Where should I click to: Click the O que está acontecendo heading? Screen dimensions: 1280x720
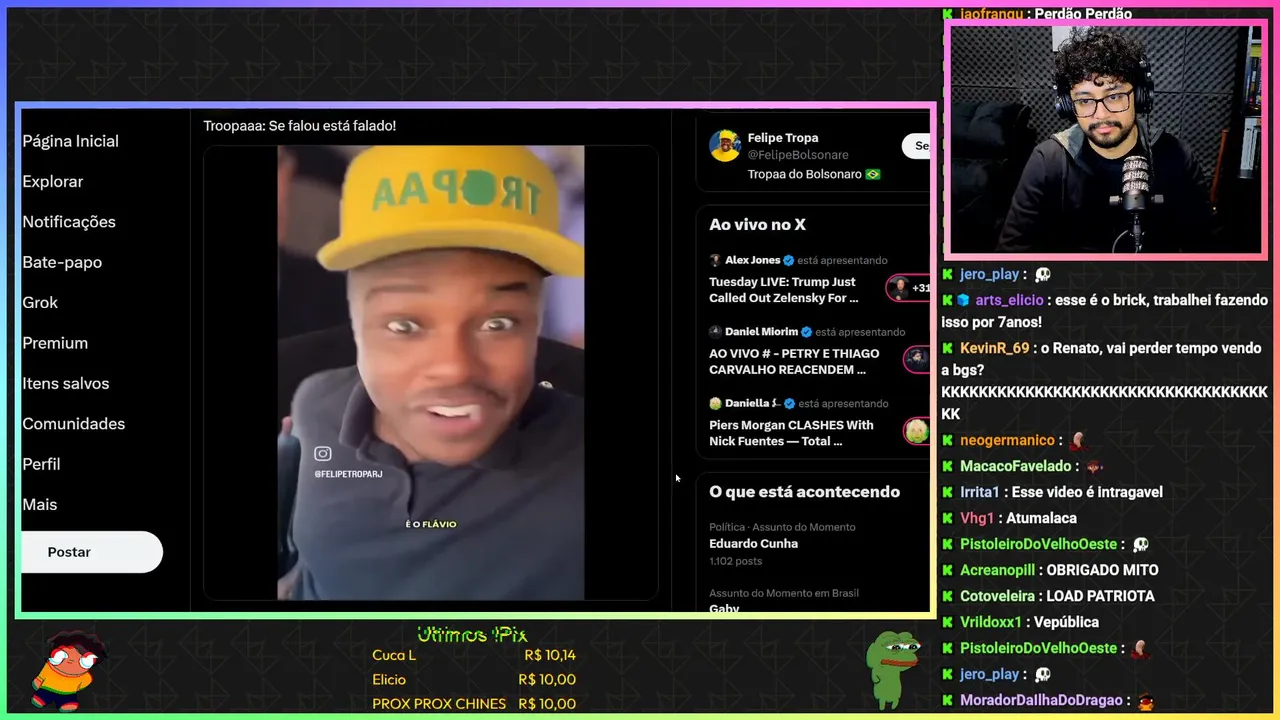[804, 492]
